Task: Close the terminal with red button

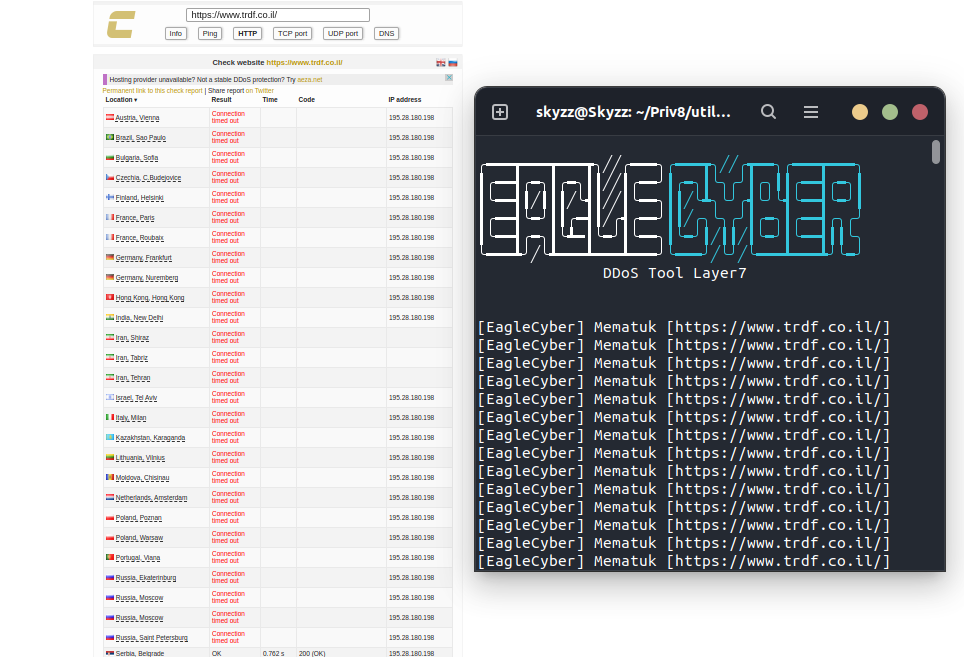Action: pyautogui.click(x=920, y=112)
